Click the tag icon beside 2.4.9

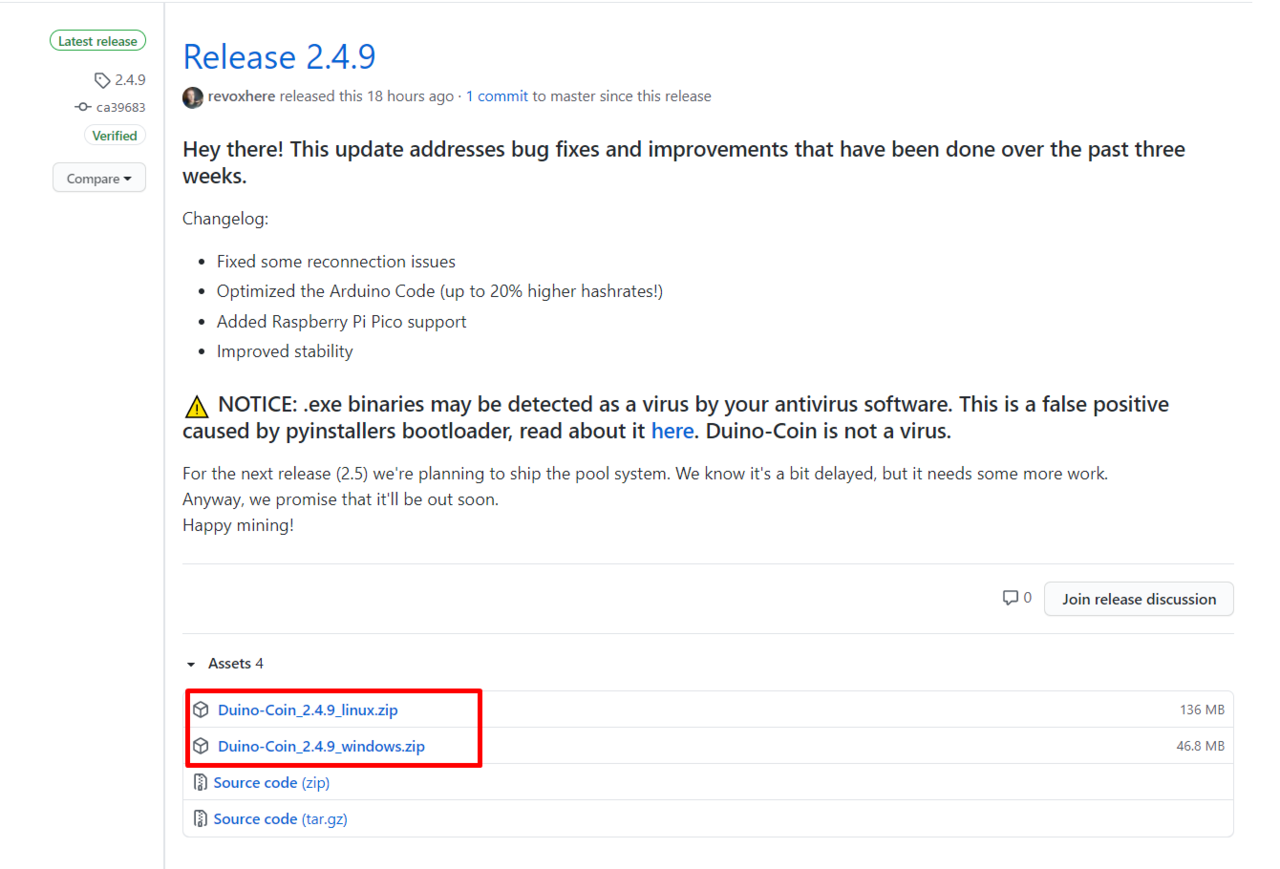pyautogui.click(x=102, y=80)
